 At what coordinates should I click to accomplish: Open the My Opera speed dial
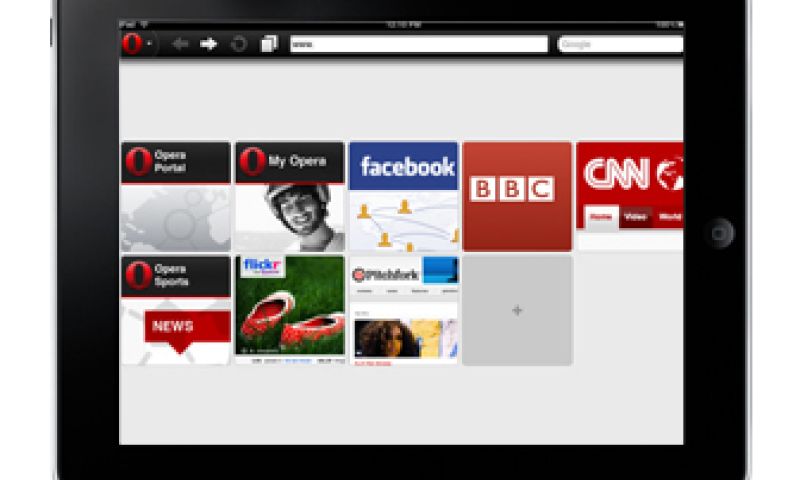point(290,197)
